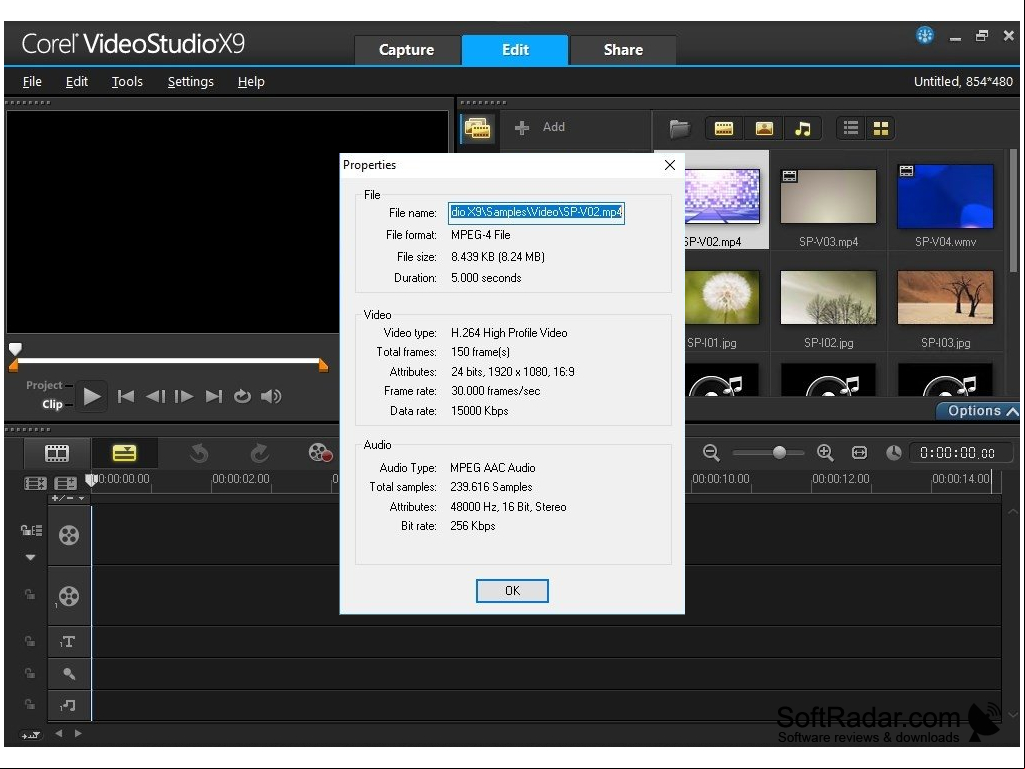Viewport: 1025px width, 769px height.
Task: Select the SP-V03.mp4 thumbnail
Action: point(828,197)
